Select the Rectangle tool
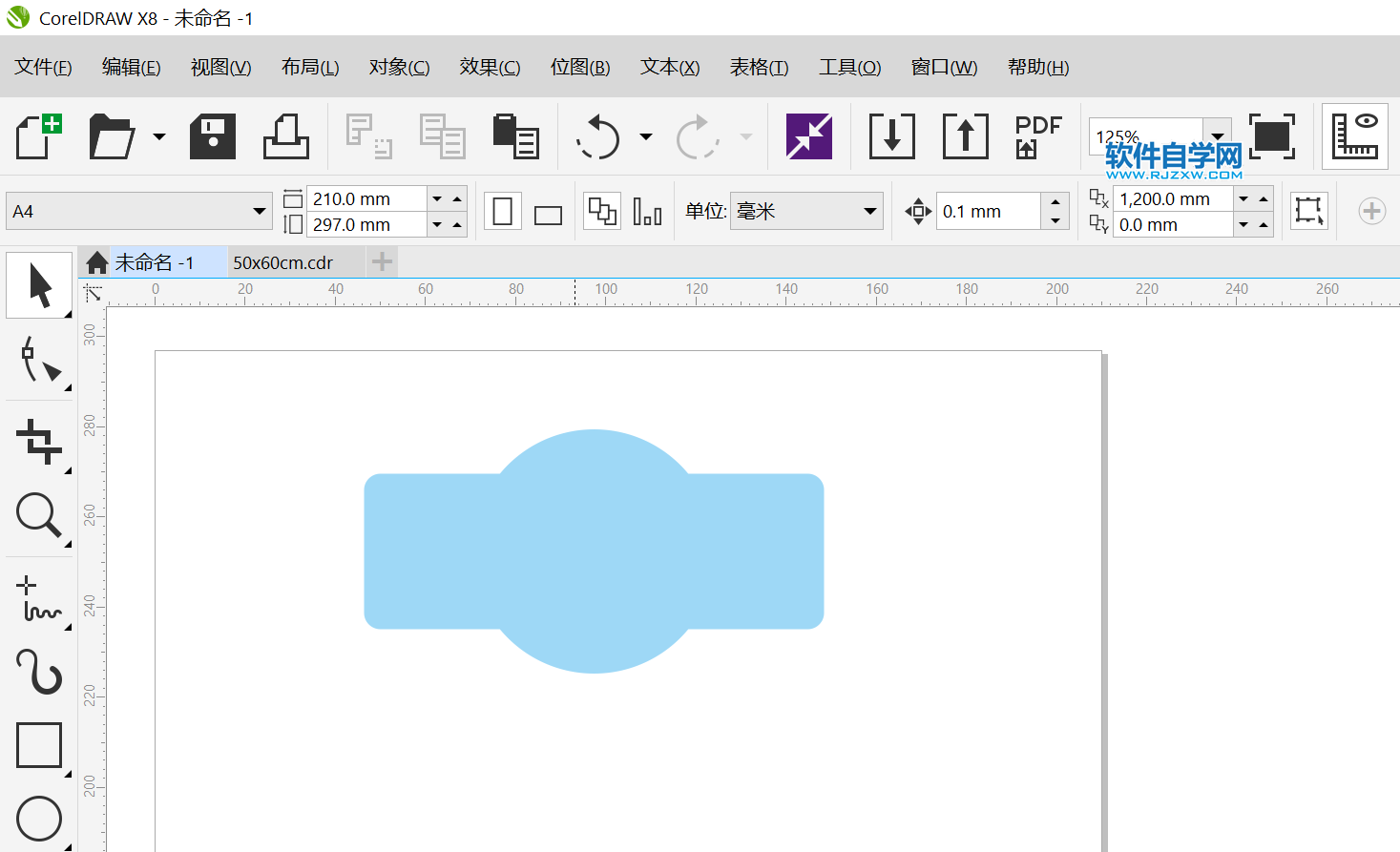1400x852 pixels. (x=39, y=745)
